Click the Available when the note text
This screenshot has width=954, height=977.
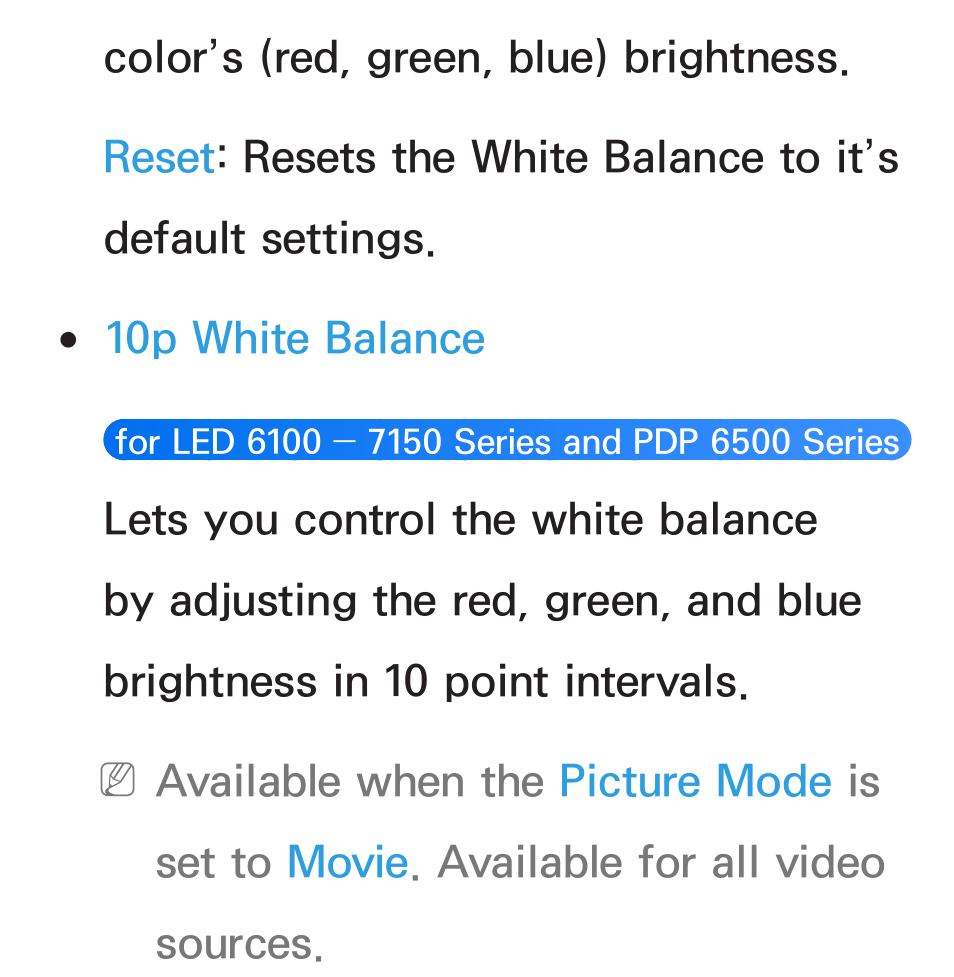[350, 781]
